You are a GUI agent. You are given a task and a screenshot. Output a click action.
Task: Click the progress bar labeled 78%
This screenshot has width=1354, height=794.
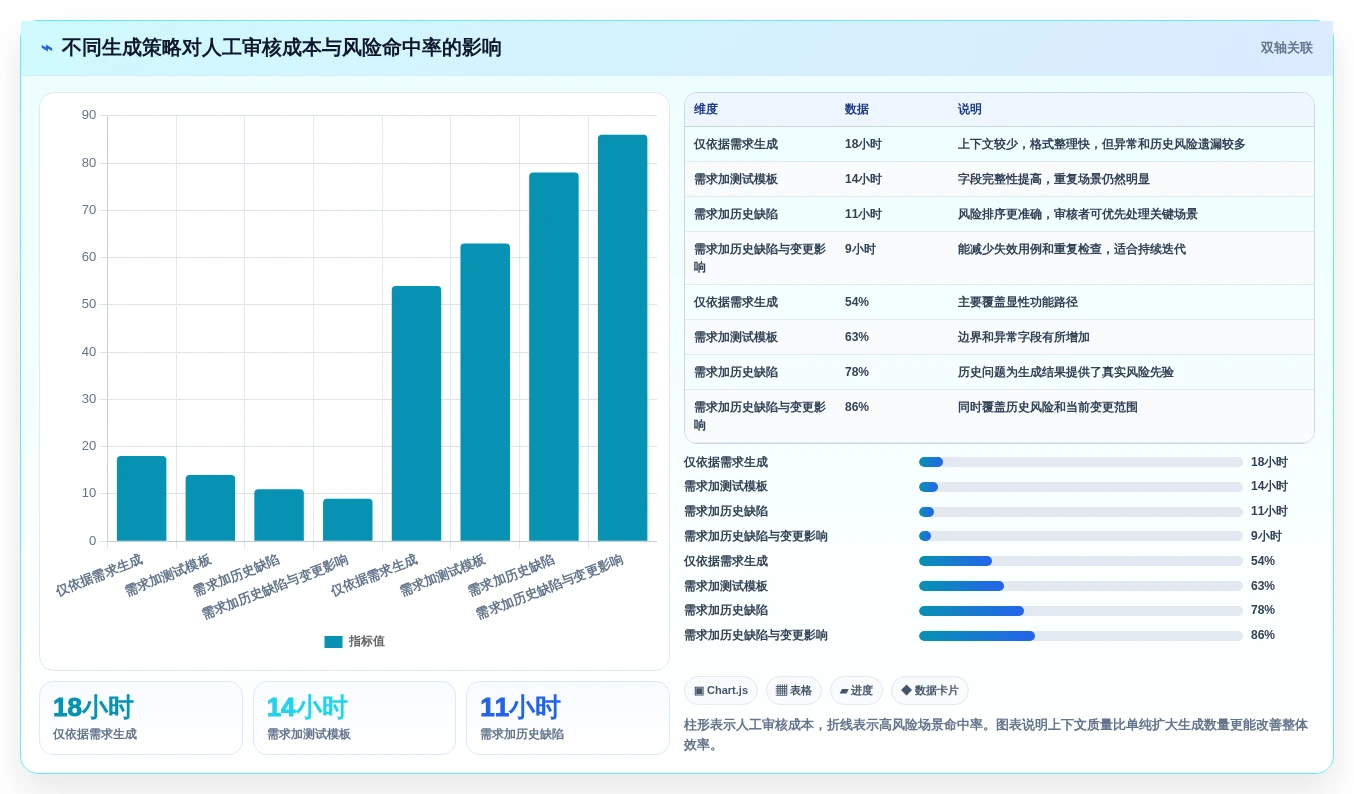[x=1081, y=611]
